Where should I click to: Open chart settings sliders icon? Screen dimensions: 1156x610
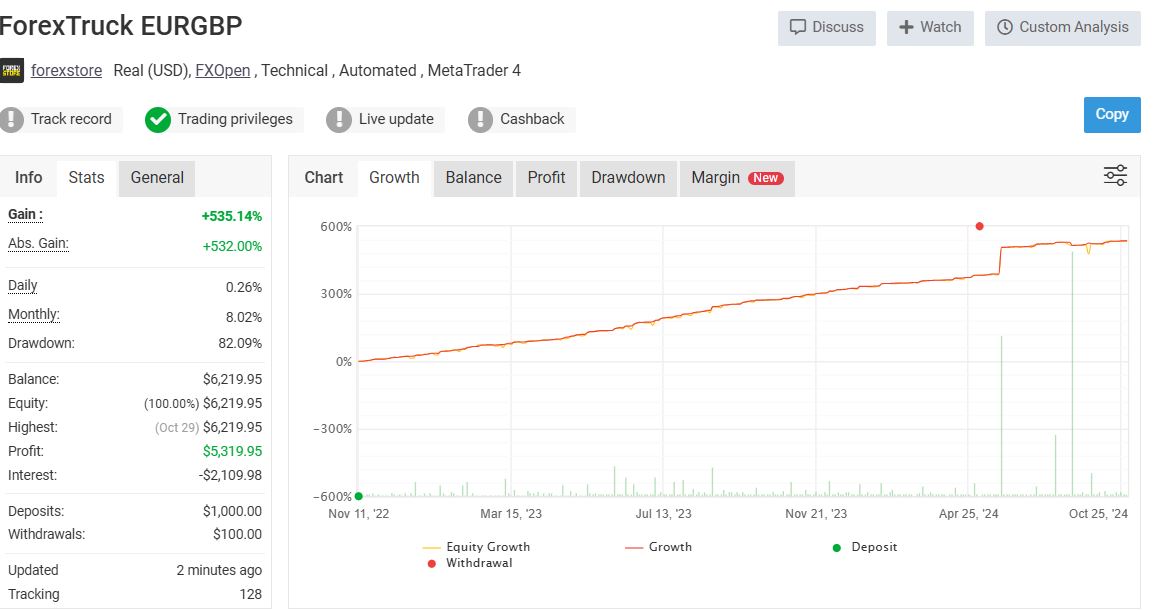click(x=1115, y=176)
